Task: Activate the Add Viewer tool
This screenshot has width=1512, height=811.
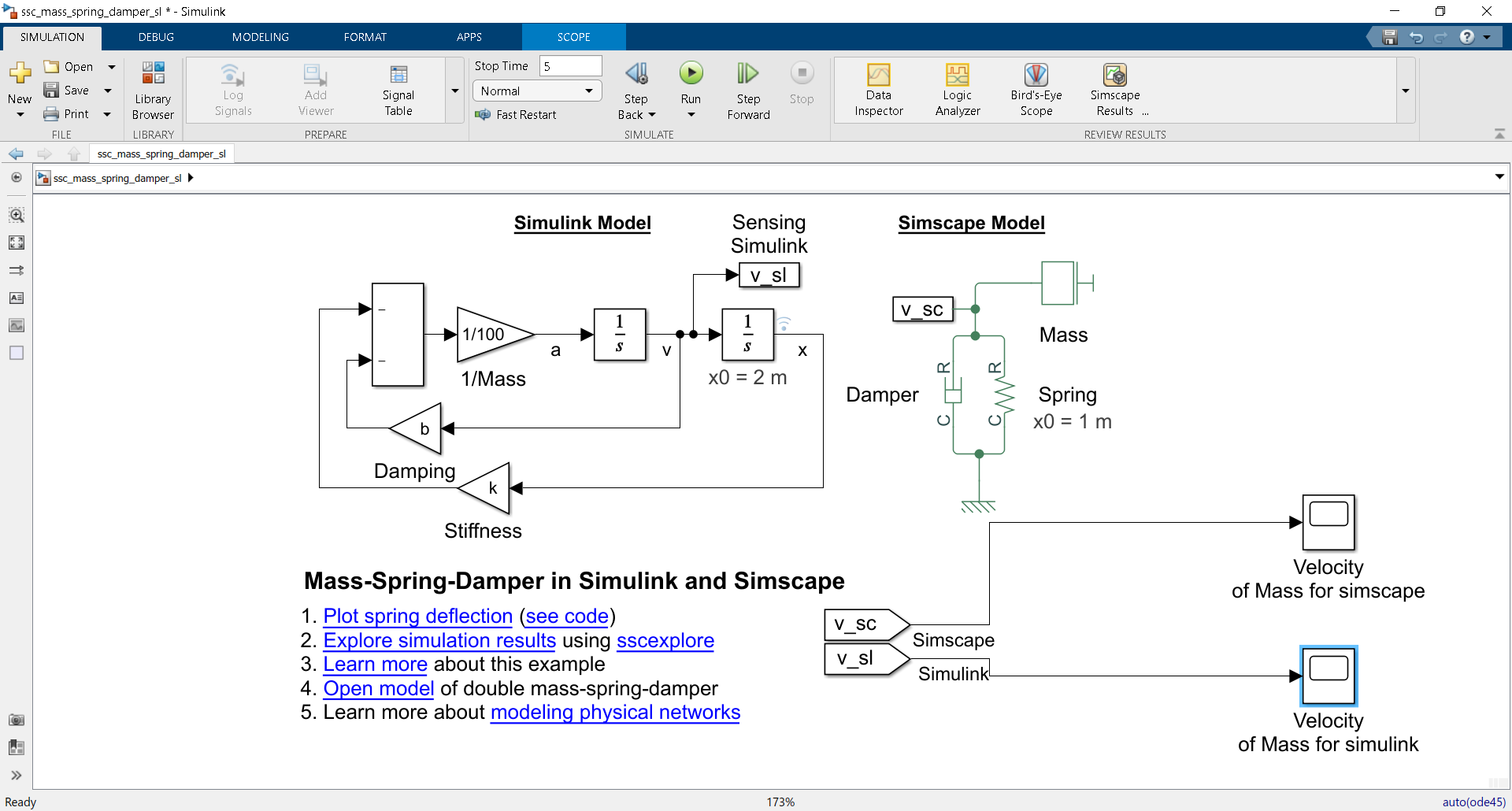Action: point(314,89)
